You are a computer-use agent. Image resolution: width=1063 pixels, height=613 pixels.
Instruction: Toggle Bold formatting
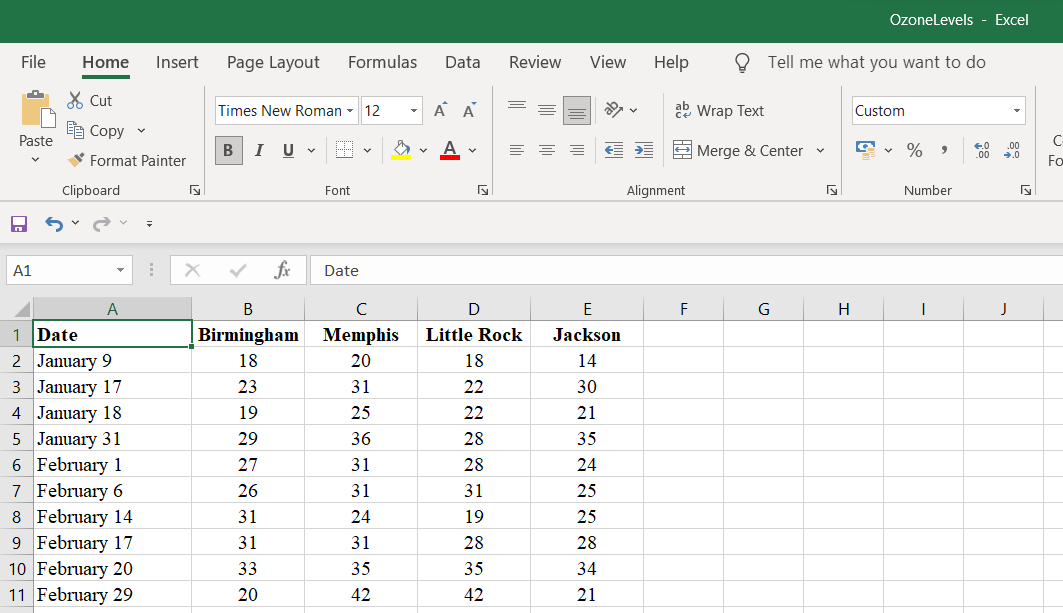pyautogui.click(x=228, y=150)
